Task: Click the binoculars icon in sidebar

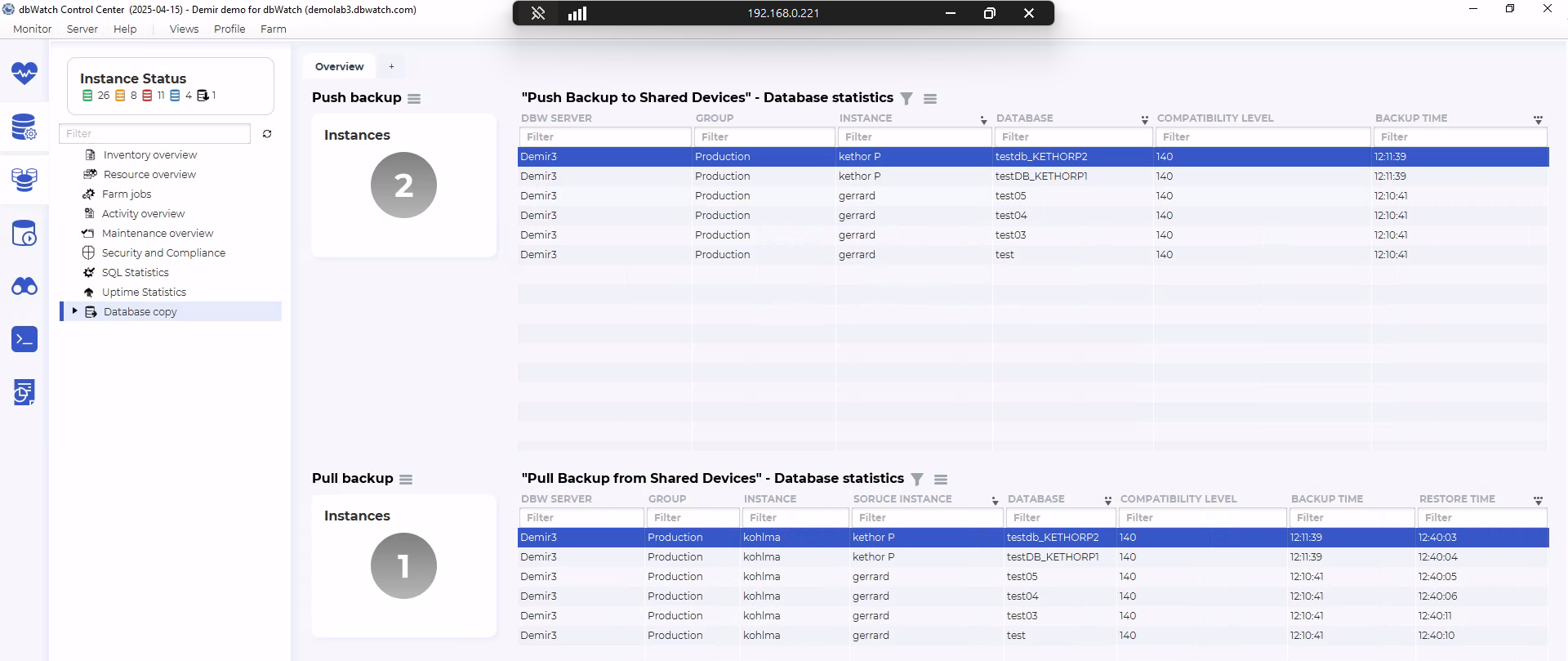Action: pyautogui.click(x=24, y=286)
